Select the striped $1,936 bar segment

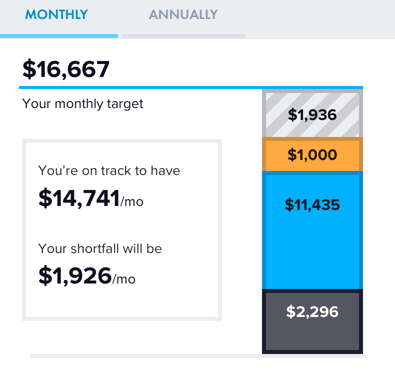pyautogui.click(x=312, y=113)
